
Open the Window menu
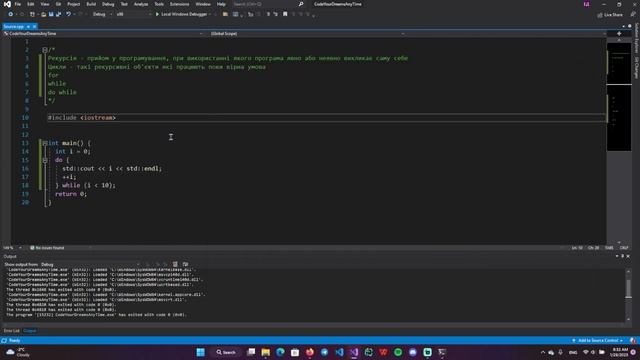[203, 4]
